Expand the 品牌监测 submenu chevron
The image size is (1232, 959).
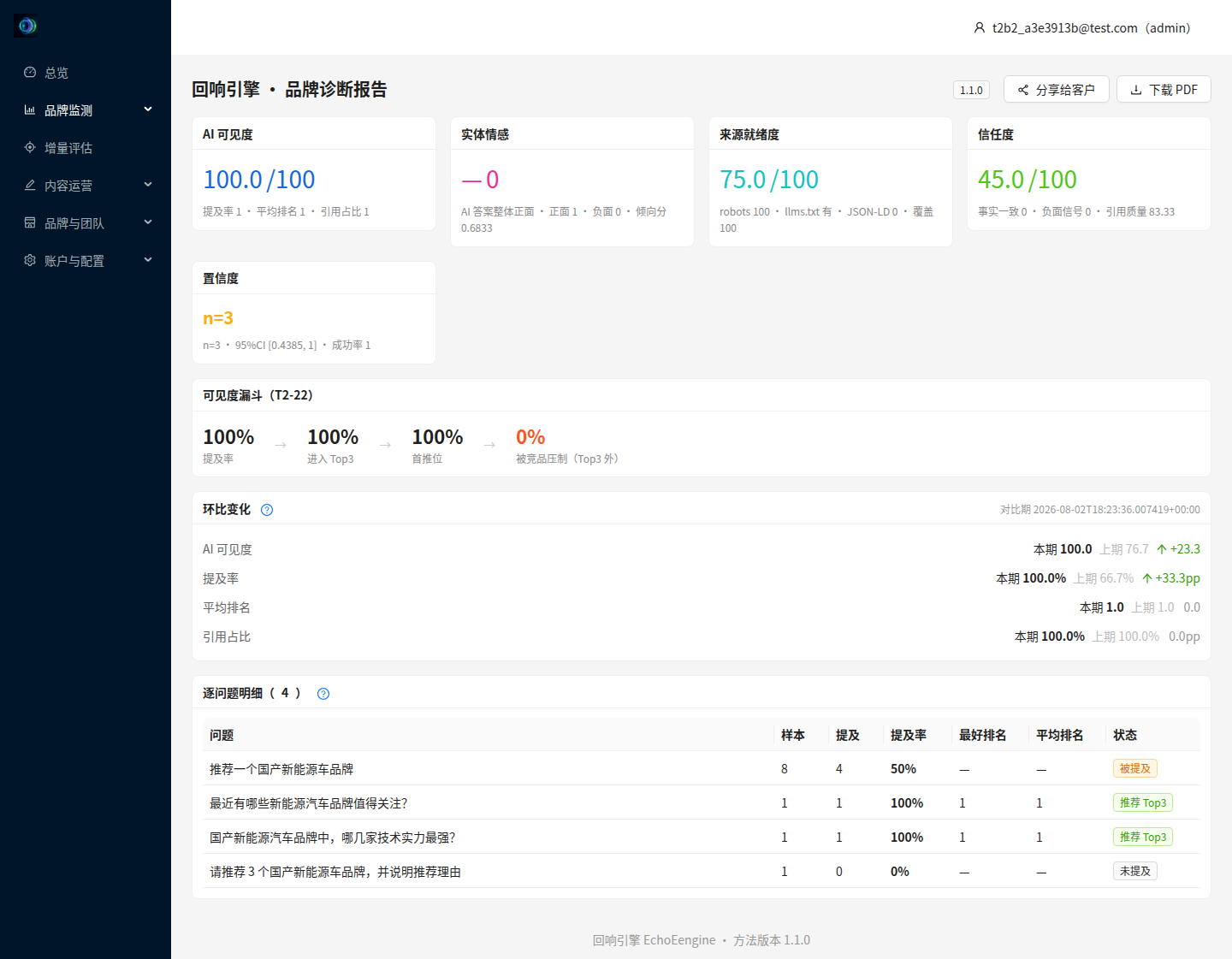(148, 110)
